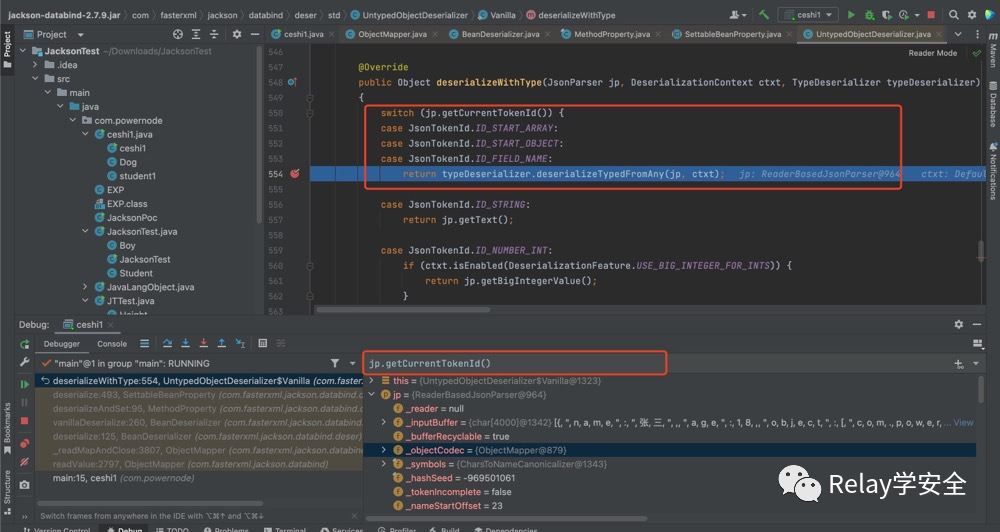Image resolution: width=1000 pixels, height=532 pixels.
Task: Switch to the SettableBeanProperty.java tab
Action: click(732, 34)
